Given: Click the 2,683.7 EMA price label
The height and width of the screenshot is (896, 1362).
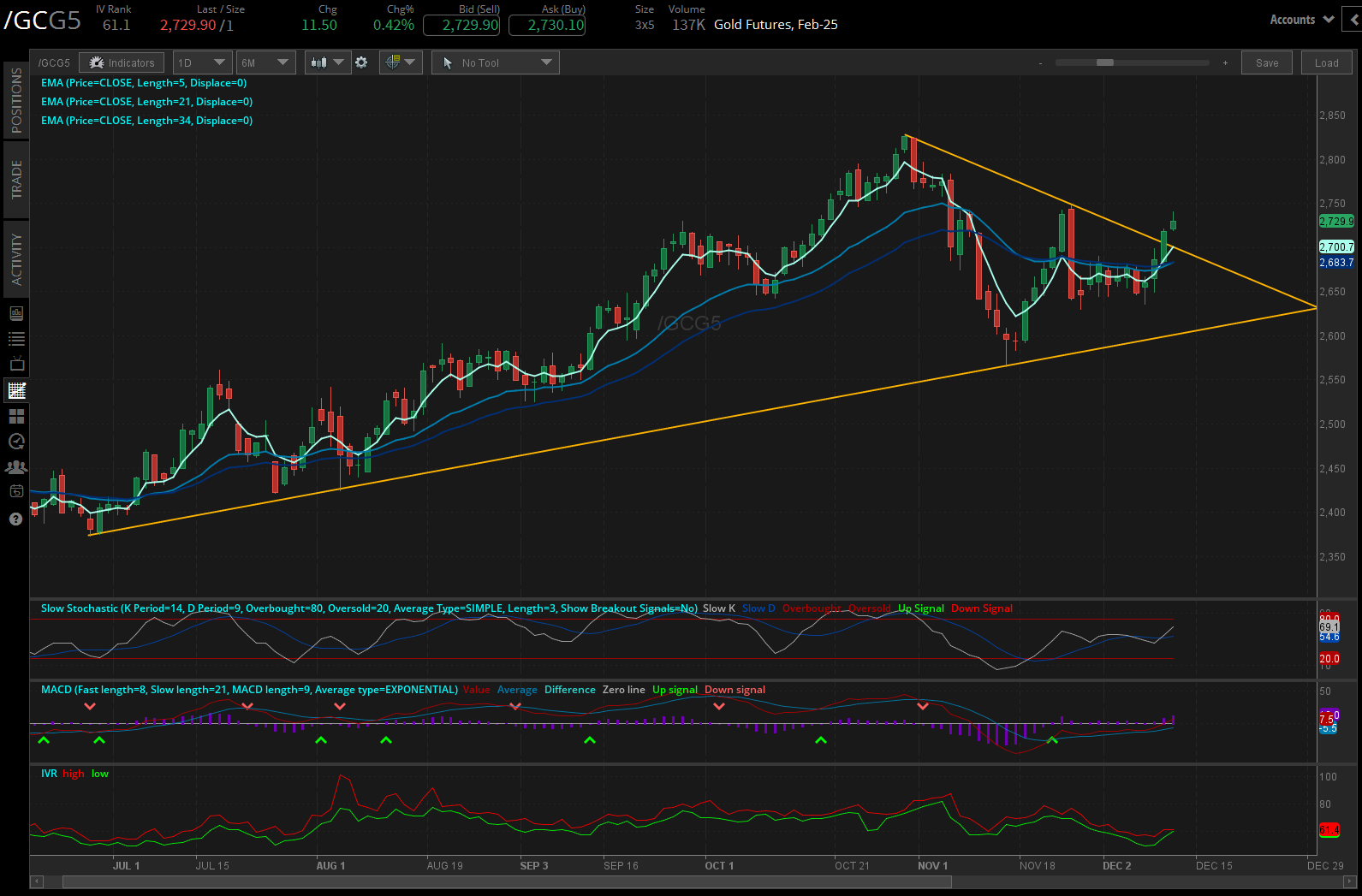Looking at the screenshot, I should pos(1336,263).
